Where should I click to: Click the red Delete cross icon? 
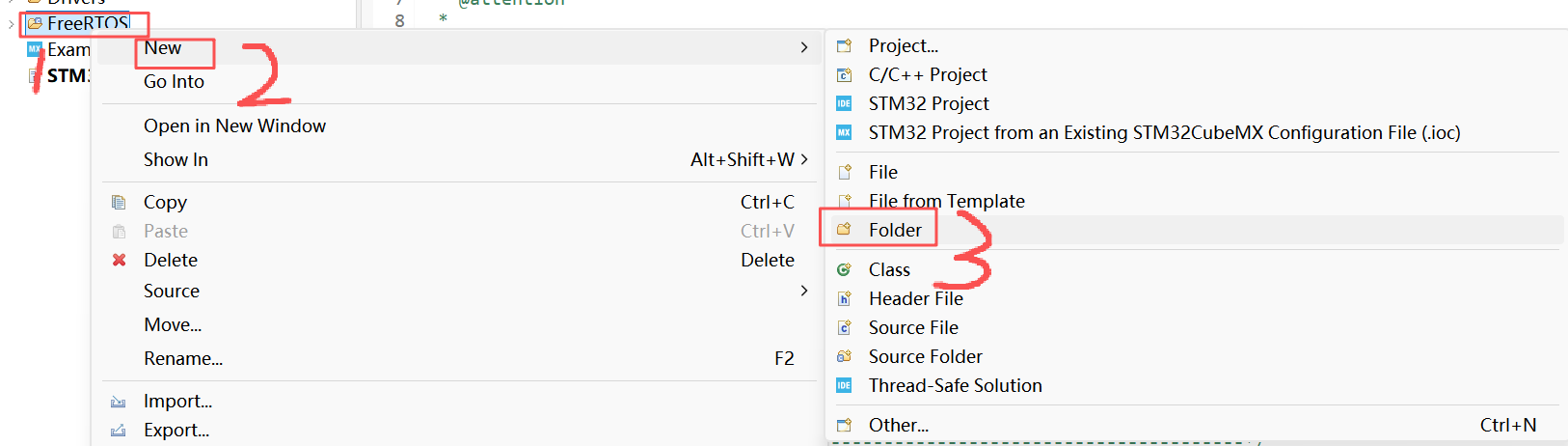pyautogui.click(x=119, y=260)
